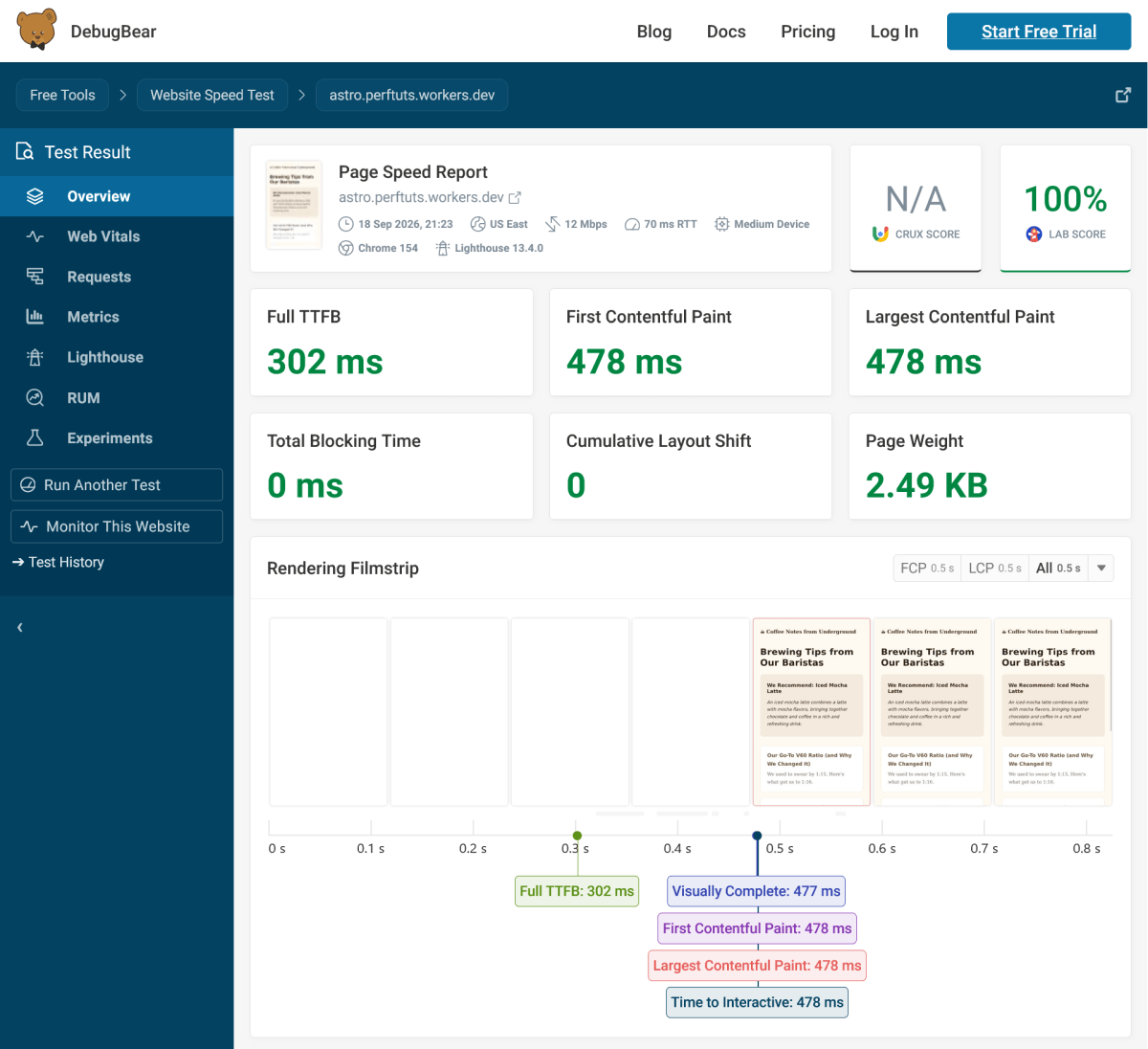Click the Free Tools breadcrumb

click(x=62, y=95)
